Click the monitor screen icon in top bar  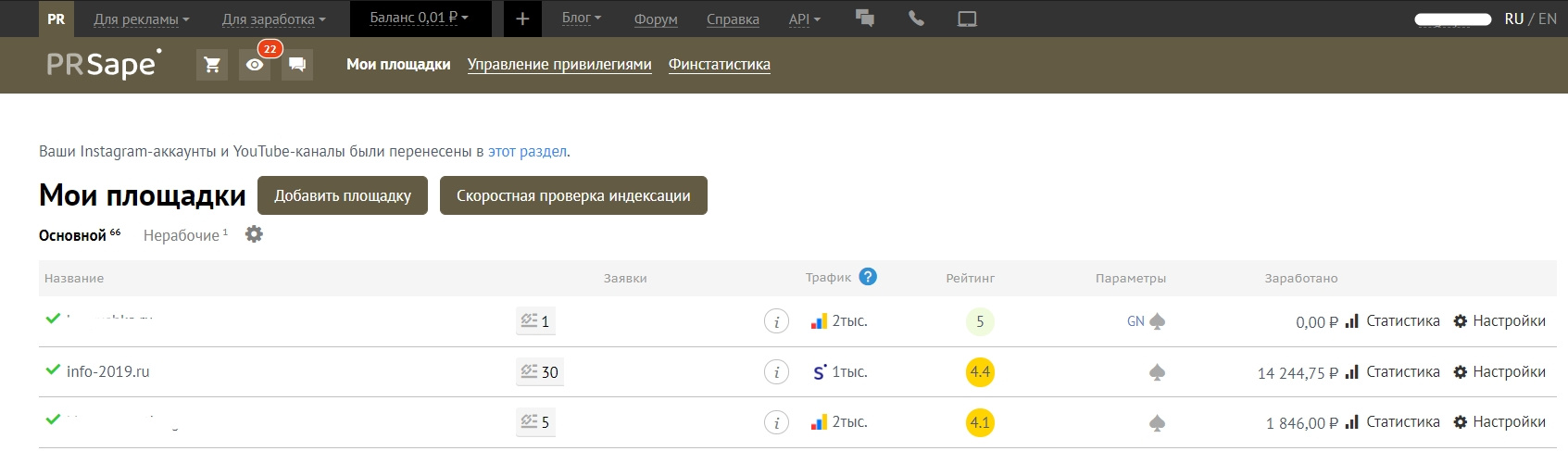point(967,19)
